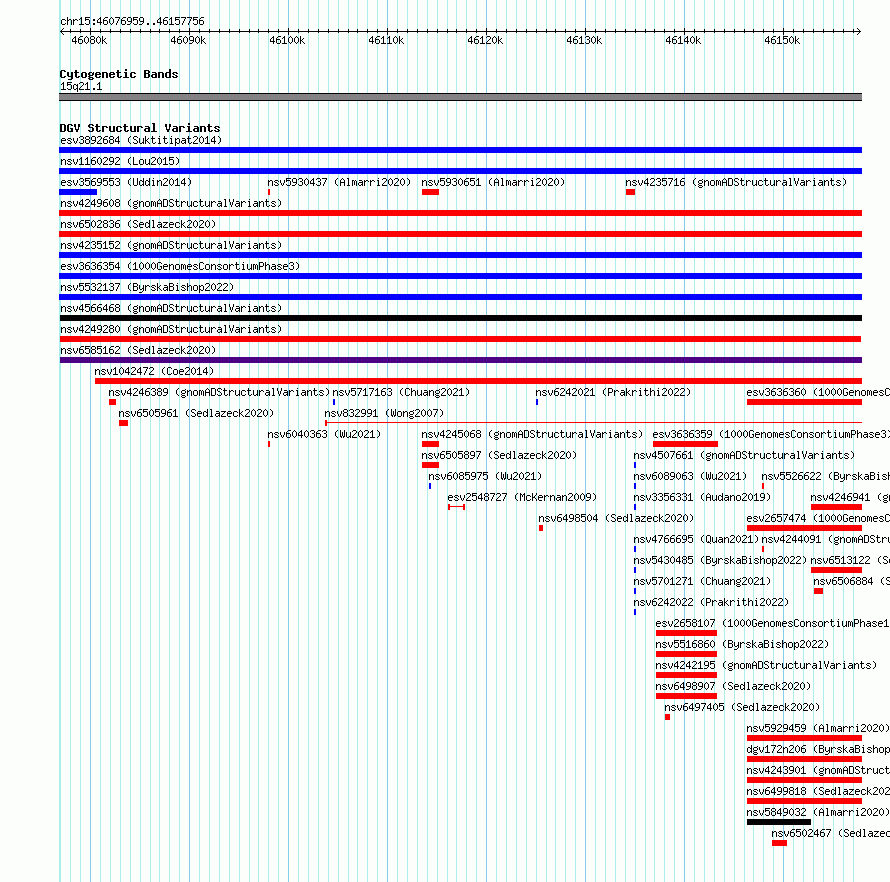Screen dimensions: 890x882
Task: Open variant nsv832991 (Wong2007)
Action: 384,413
